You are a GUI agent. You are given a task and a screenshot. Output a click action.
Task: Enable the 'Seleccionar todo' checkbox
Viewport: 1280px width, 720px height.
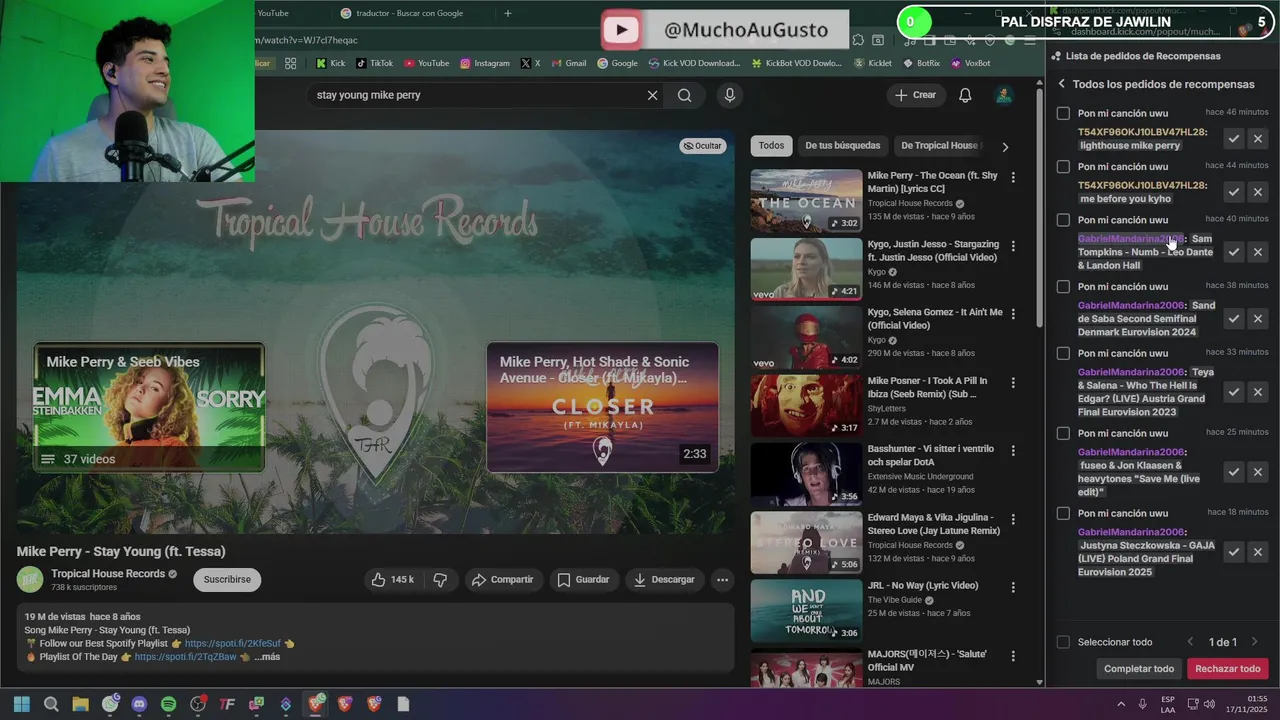(x=1063, y=642)
